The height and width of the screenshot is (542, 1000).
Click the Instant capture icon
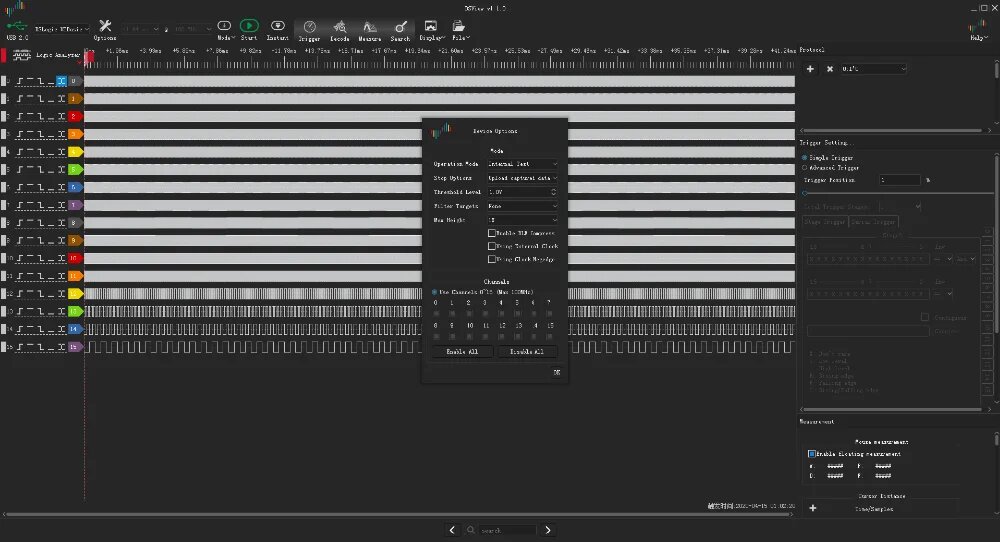277,29
